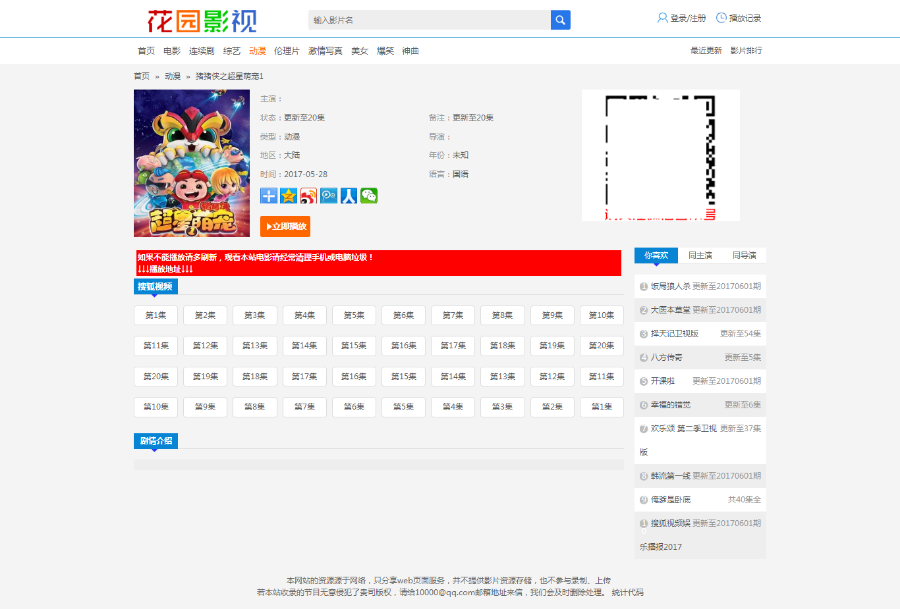
Task: Play 第5集 in the first ascending episode row
Action: click(x=354, y=315)
